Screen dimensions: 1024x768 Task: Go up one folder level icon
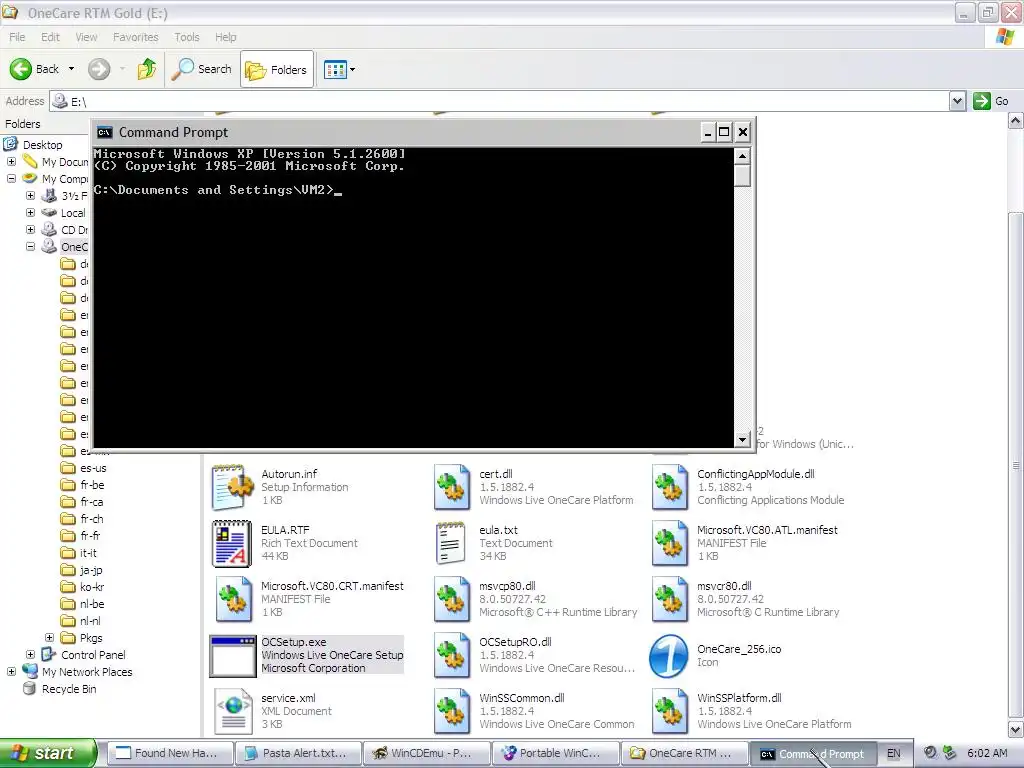(x=147, y=69)
